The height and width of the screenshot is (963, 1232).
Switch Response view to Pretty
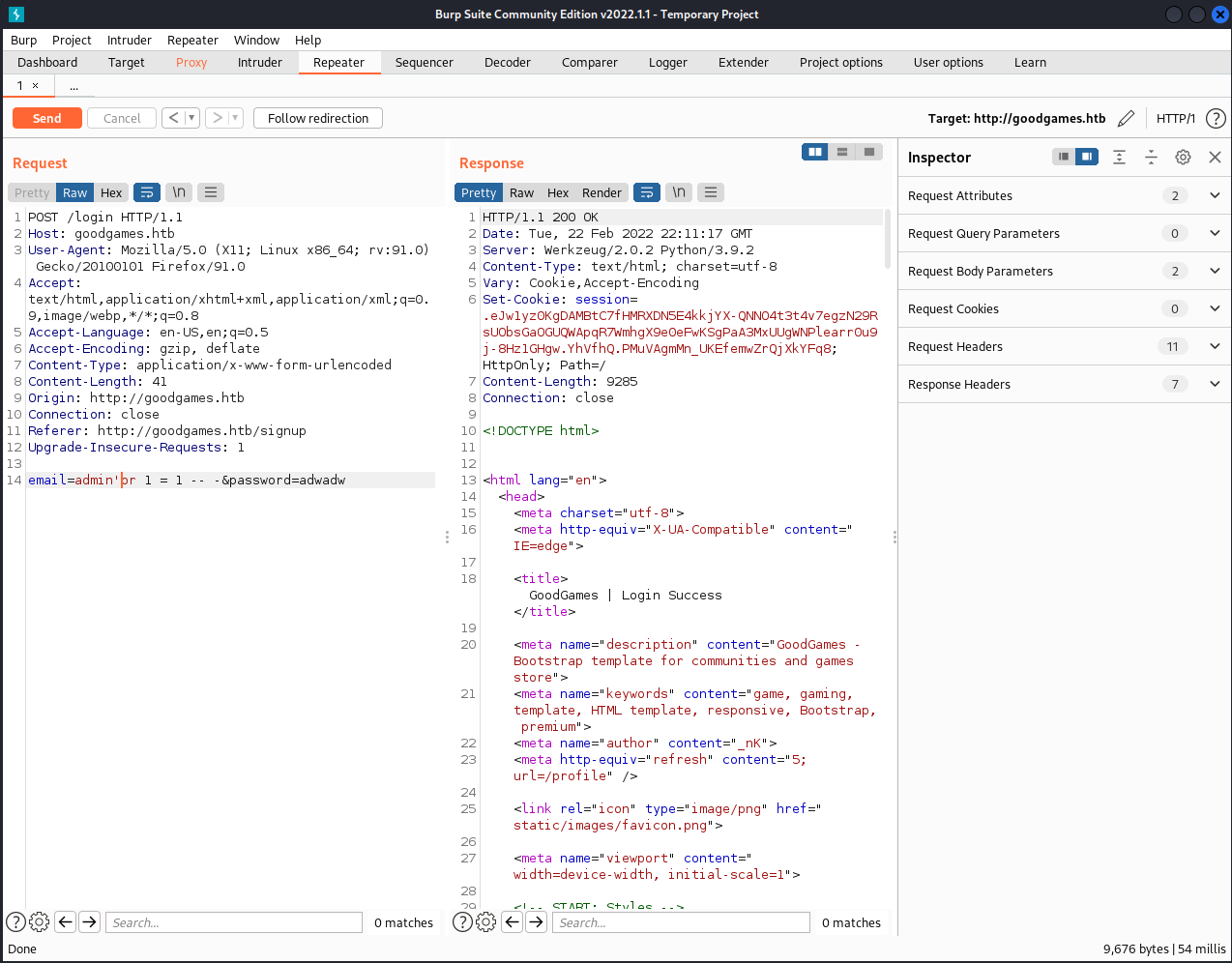[479, 192]
